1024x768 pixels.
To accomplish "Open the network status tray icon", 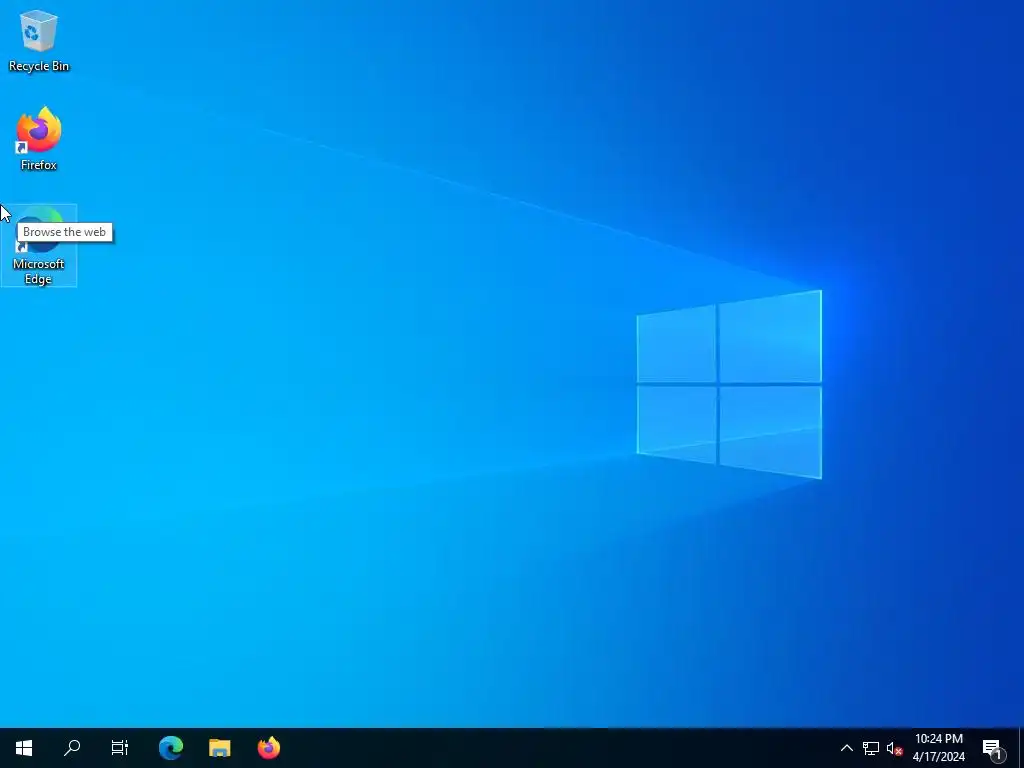I will click(x=871, y=748).
